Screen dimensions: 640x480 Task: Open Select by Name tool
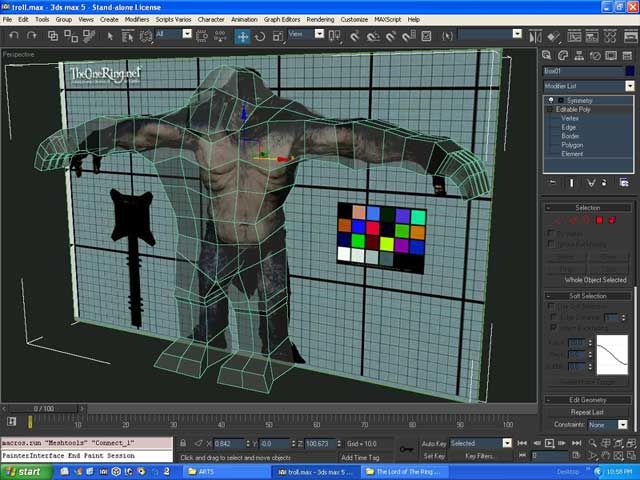click(128, 37)
